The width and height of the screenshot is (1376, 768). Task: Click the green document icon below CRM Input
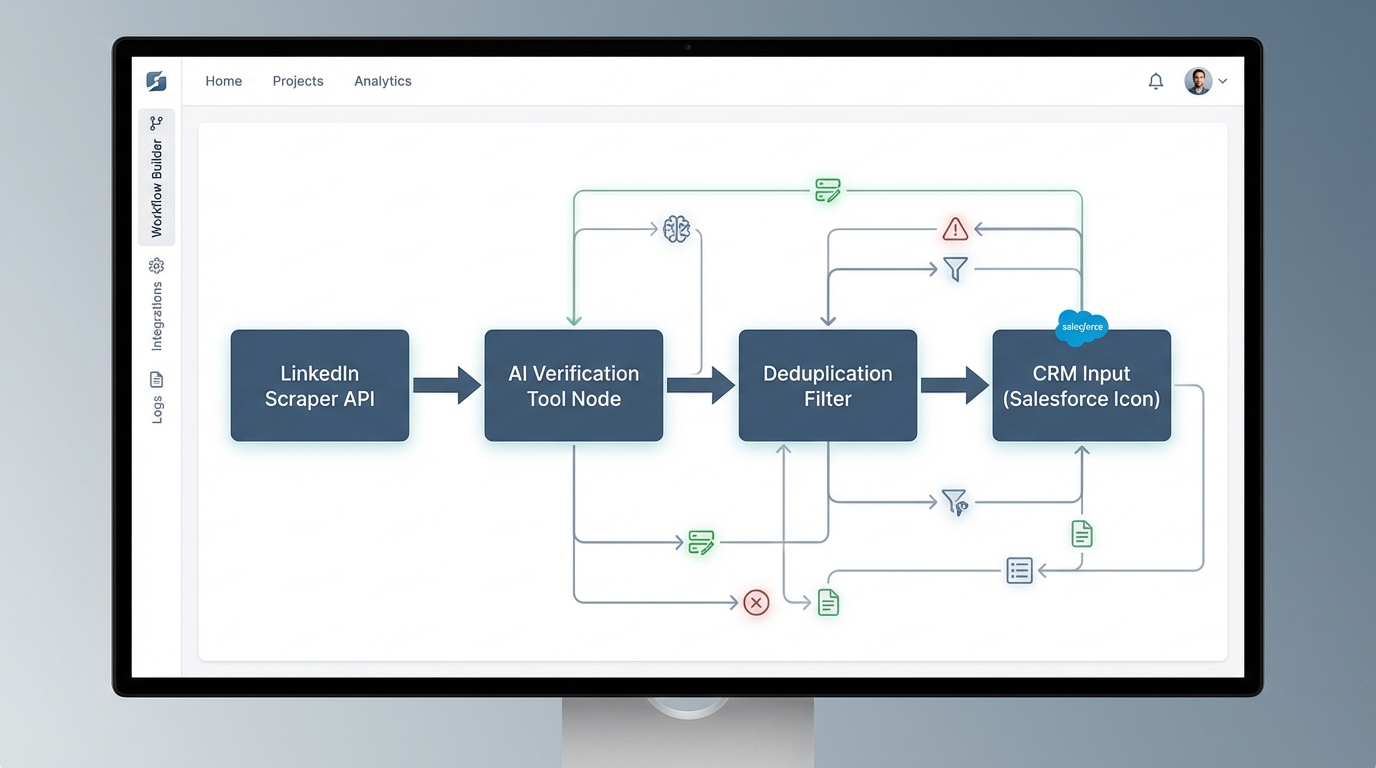[1081, 534]
